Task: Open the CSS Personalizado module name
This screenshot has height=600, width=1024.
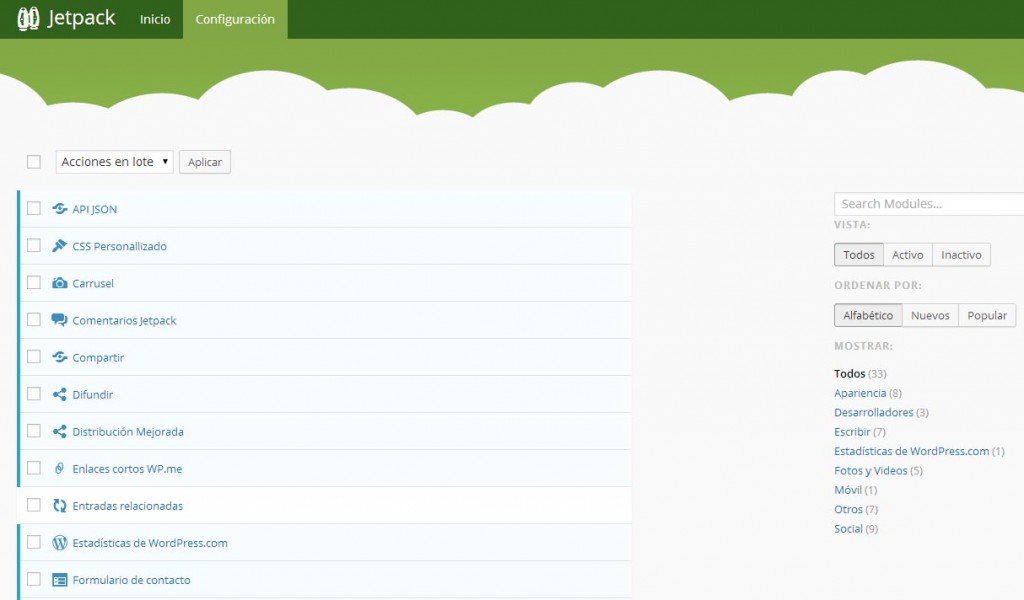Action: click(120, 247)
